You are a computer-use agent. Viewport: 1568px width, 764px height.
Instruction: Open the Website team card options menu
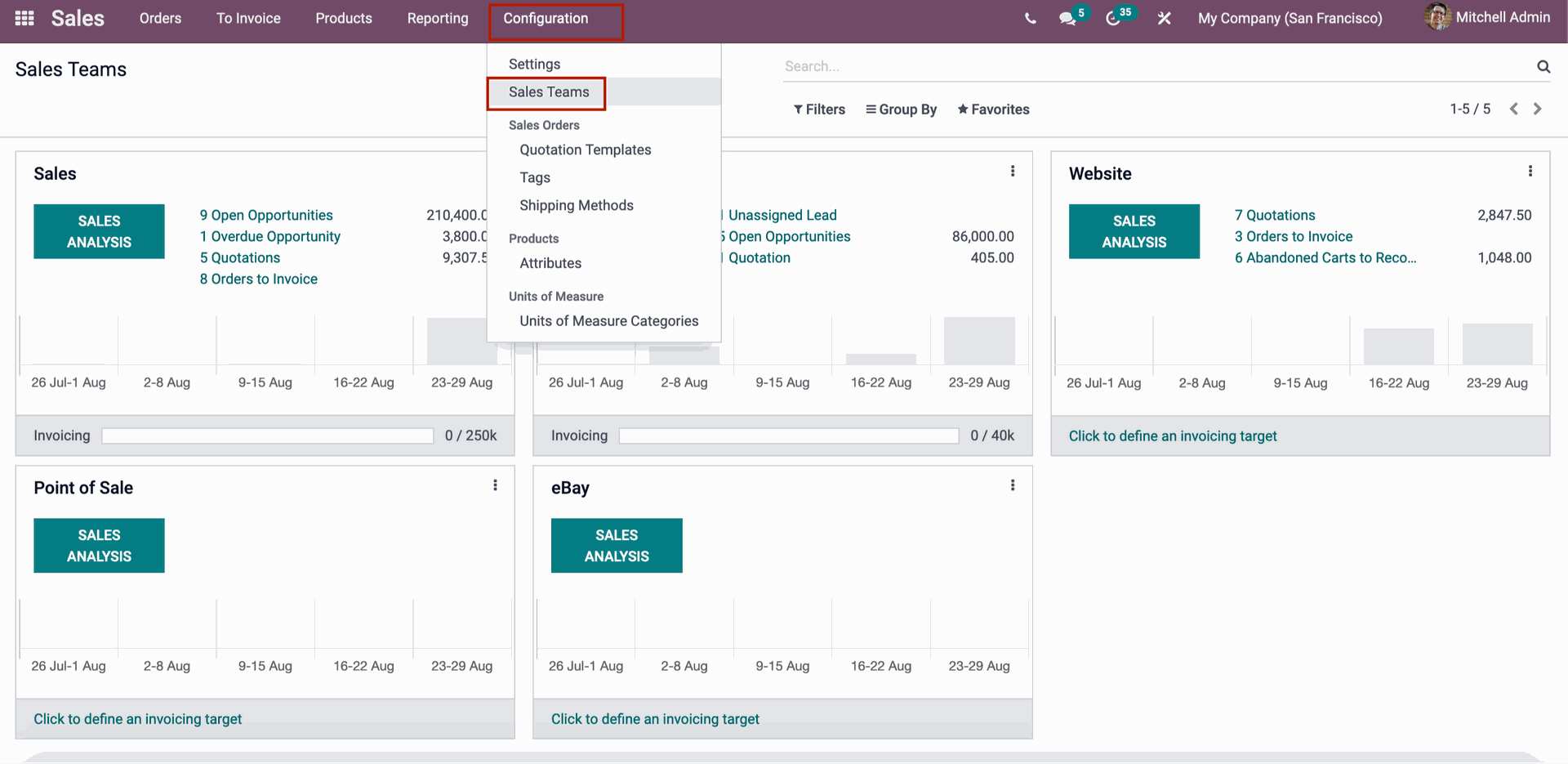1530,171
